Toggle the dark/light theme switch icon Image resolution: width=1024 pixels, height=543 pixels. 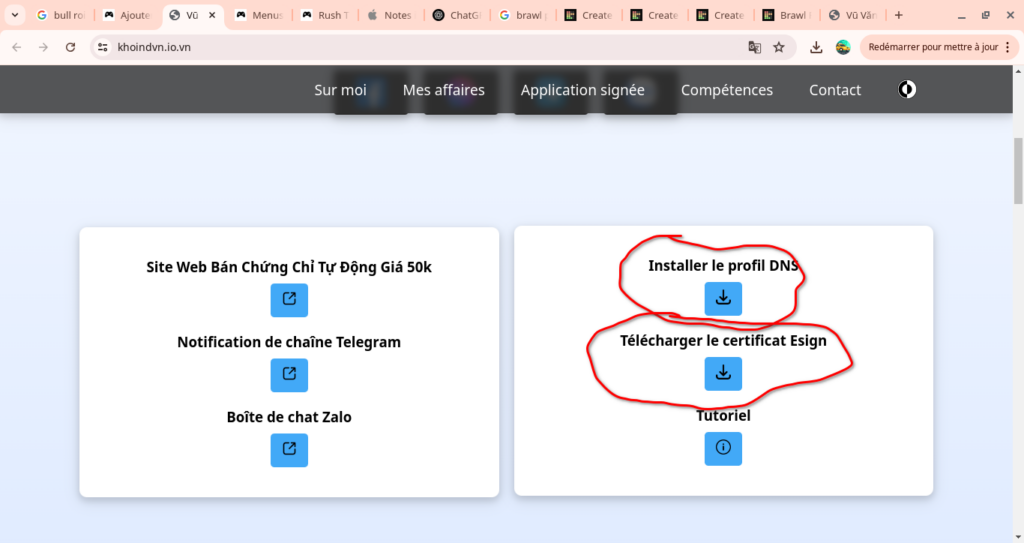click(x=906, y=89)
